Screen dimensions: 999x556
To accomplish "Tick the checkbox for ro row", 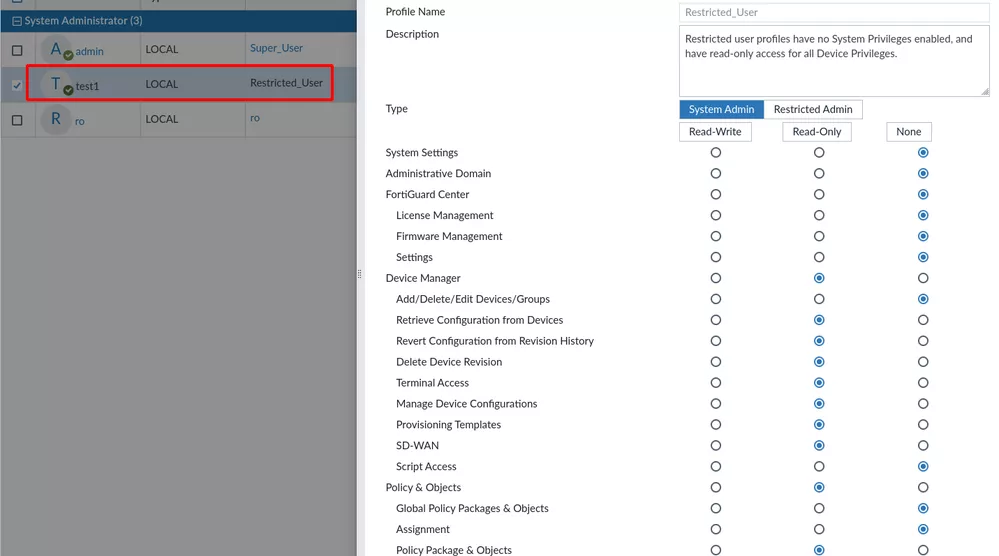I will [17, 120].
